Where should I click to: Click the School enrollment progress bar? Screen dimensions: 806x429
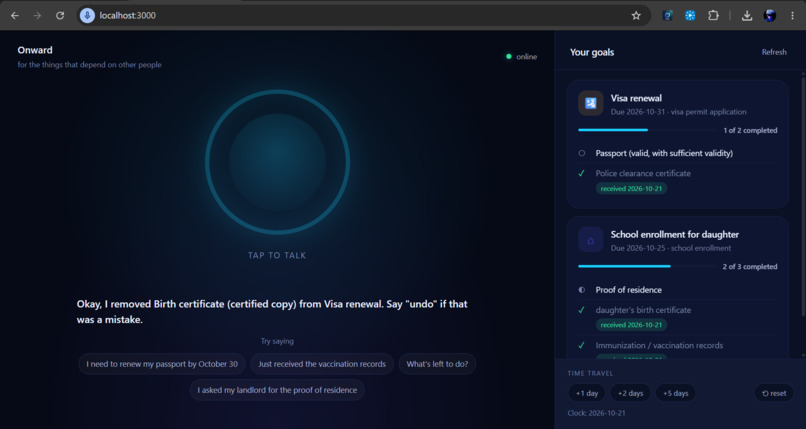tap(647, 266)
